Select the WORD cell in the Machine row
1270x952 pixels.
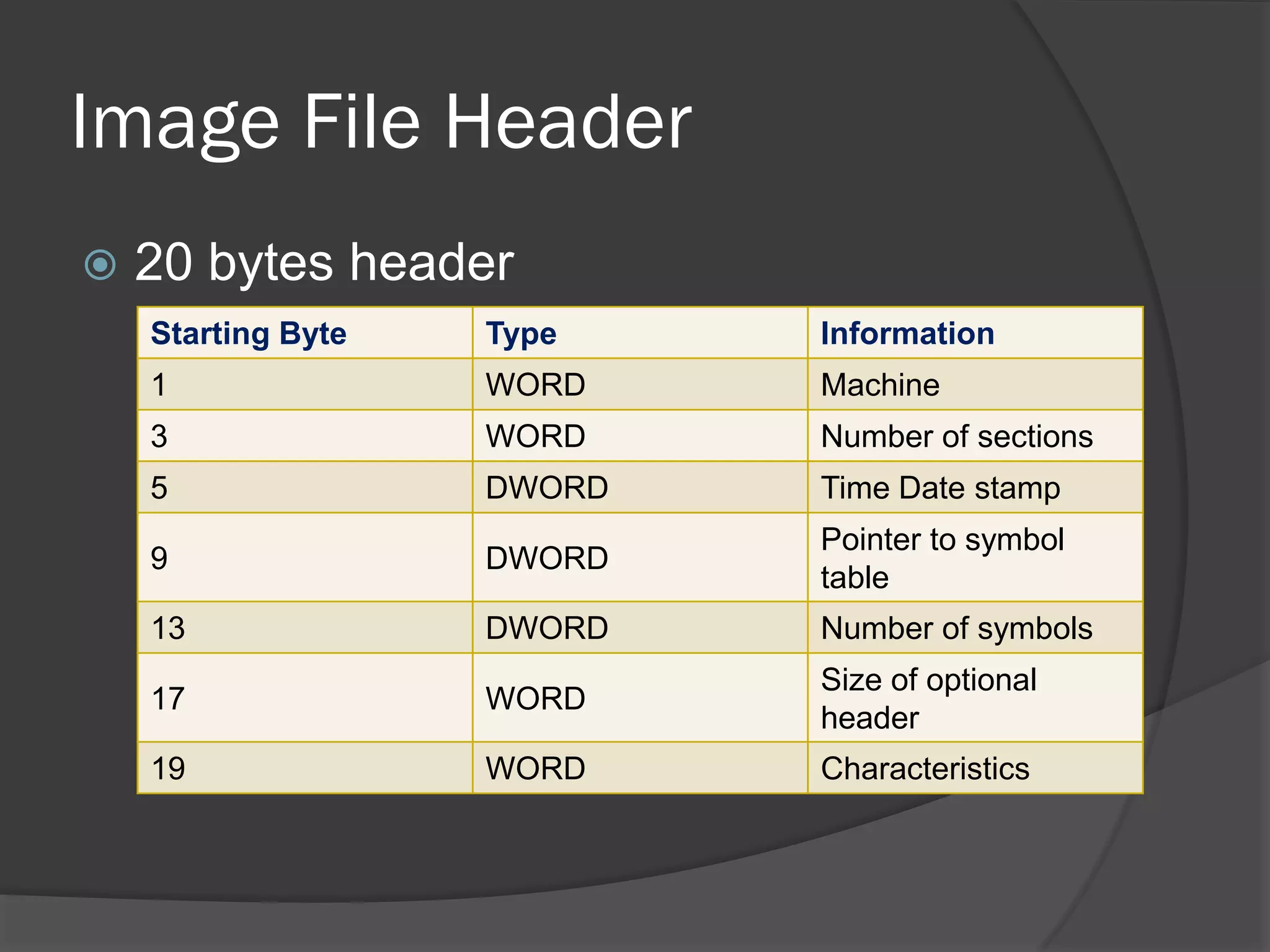[640, 384]
